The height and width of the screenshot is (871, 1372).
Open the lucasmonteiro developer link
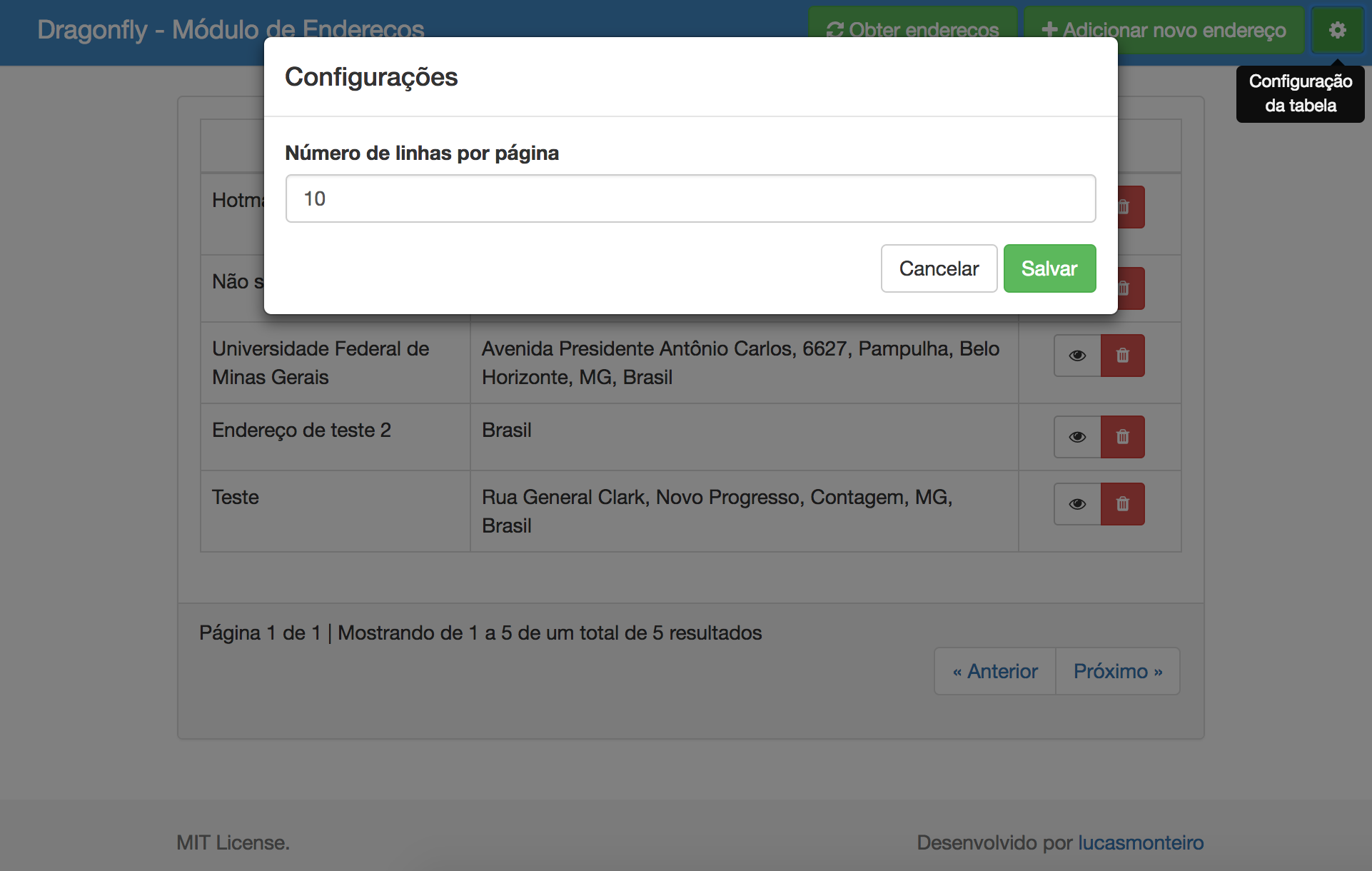coord(1140,842)
